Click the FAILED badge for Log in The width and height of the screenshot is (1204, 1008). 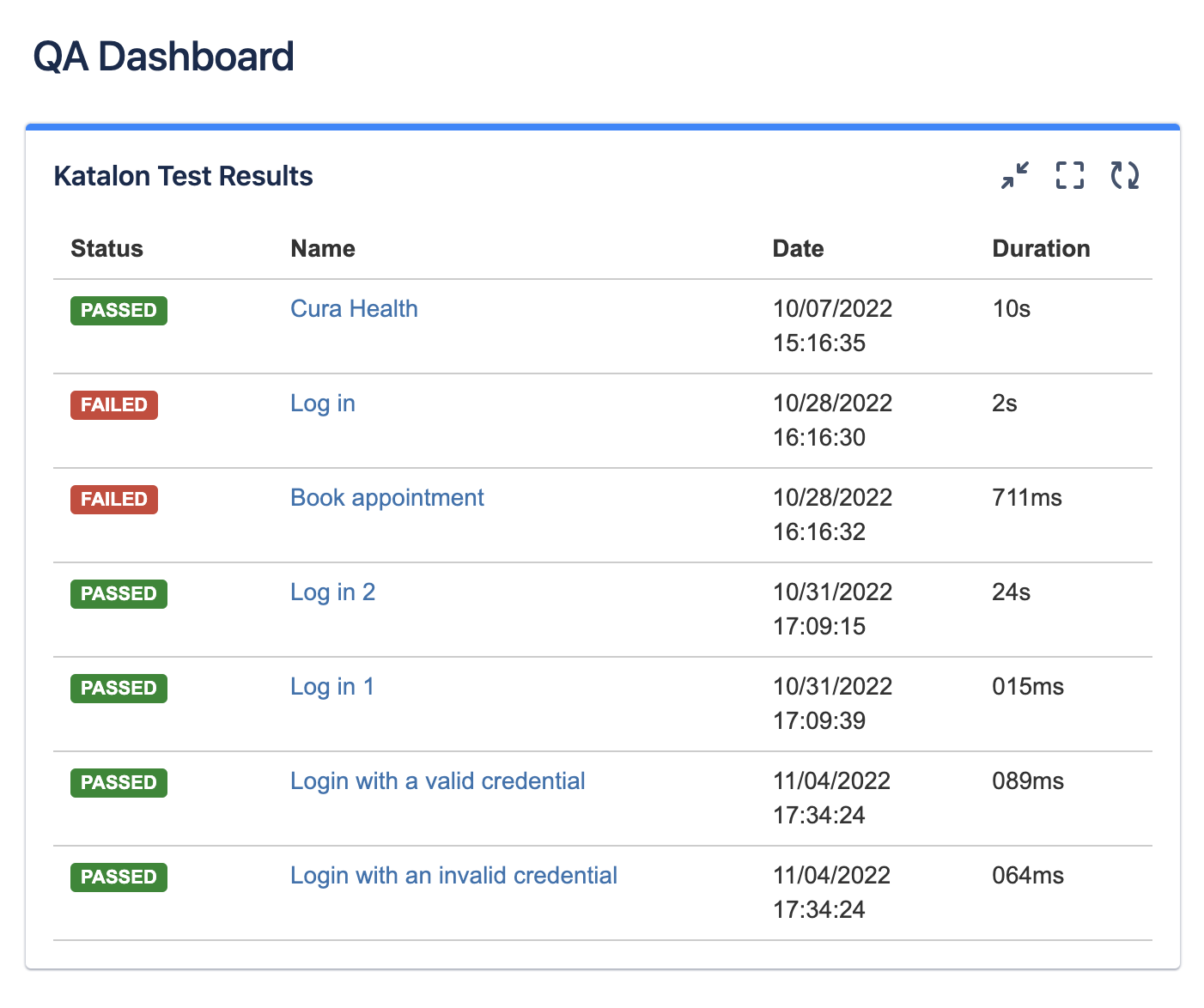click(x=113, y=404)
